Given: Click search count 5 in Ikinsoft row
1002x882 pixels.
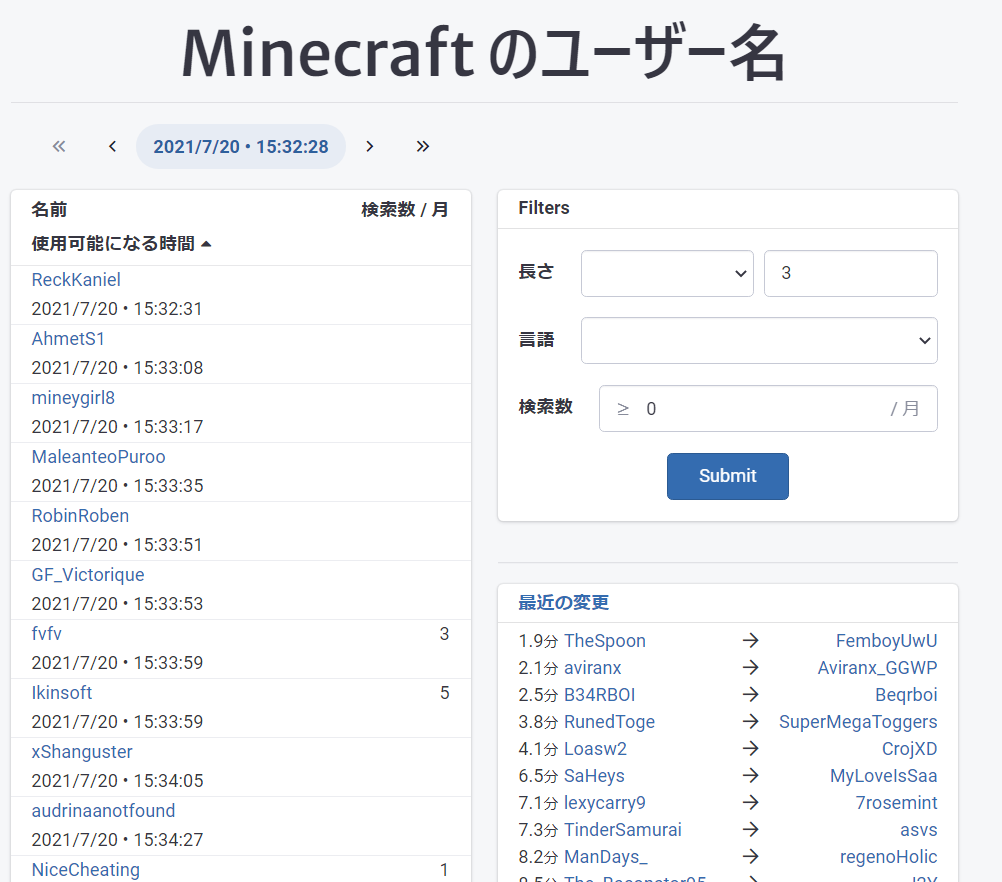Looking at the screenshot, I should 445,693.
